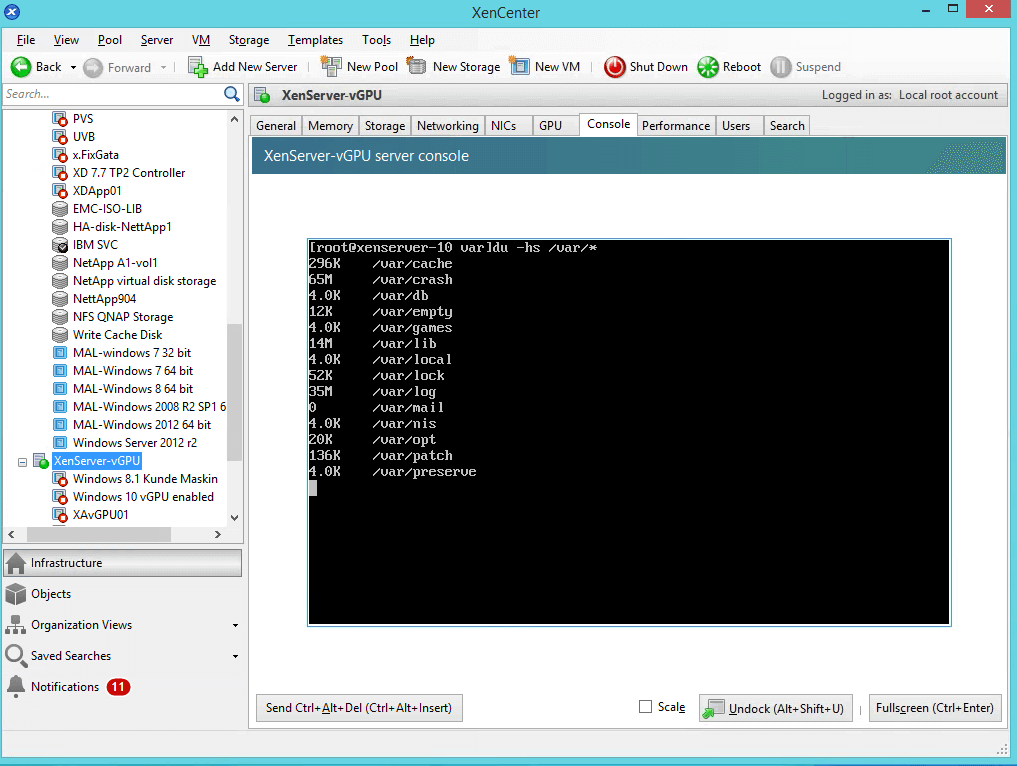The image size is (1017, 766).
Task: Click the New Pool icon
Action: coord(331,66)
